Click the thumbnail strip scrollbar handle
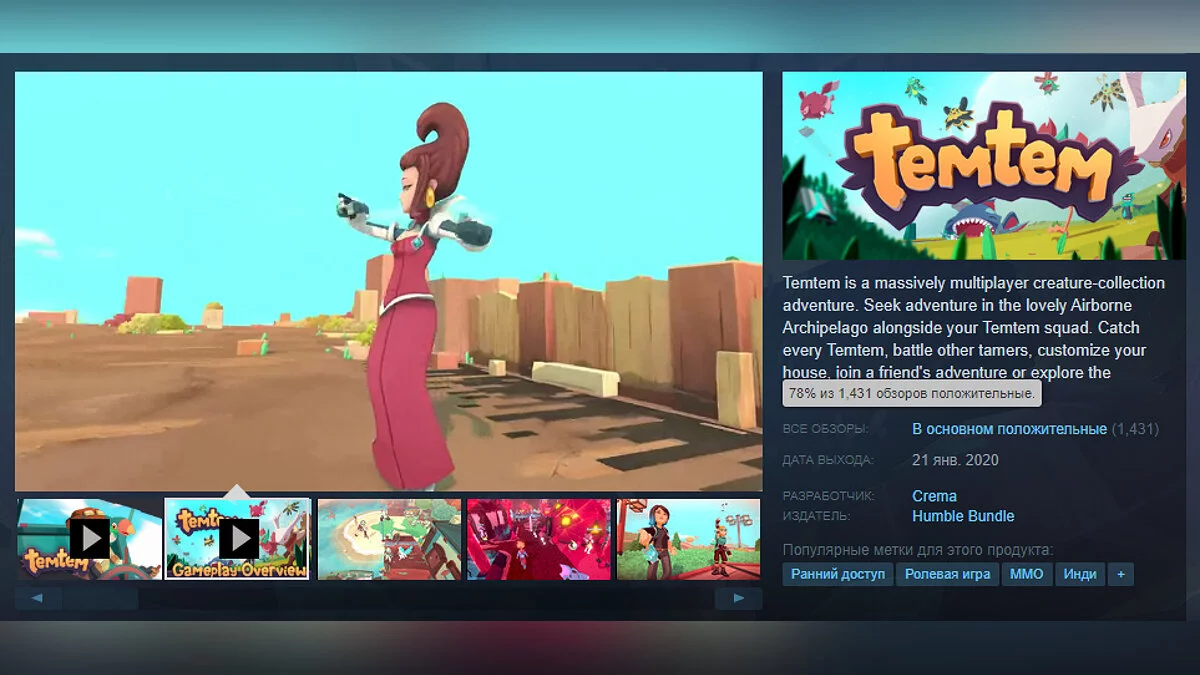1200x675 pixels. pyautogui.click(x=100, y=598)
